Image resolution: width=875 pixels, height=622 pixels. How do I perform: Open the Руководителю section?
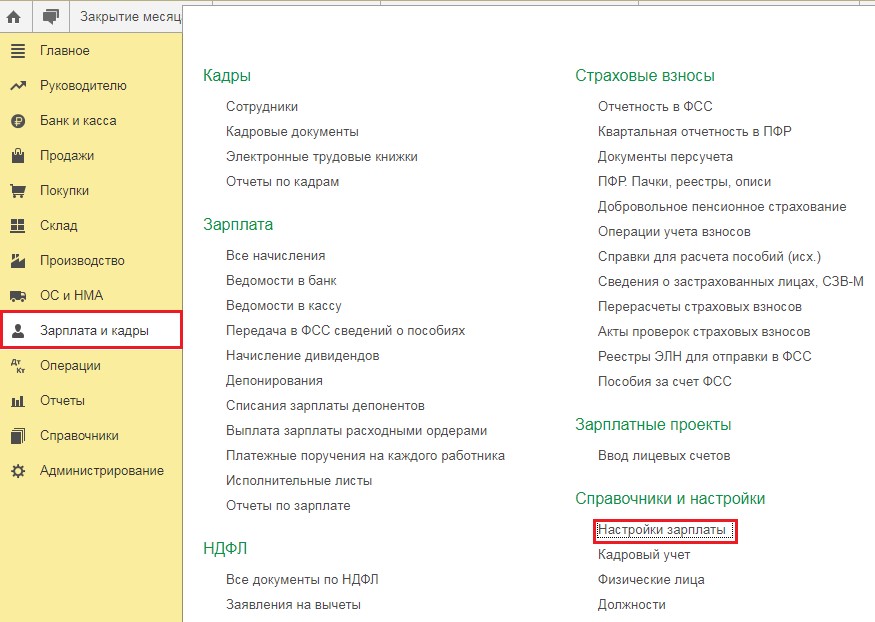click(83, 86)
